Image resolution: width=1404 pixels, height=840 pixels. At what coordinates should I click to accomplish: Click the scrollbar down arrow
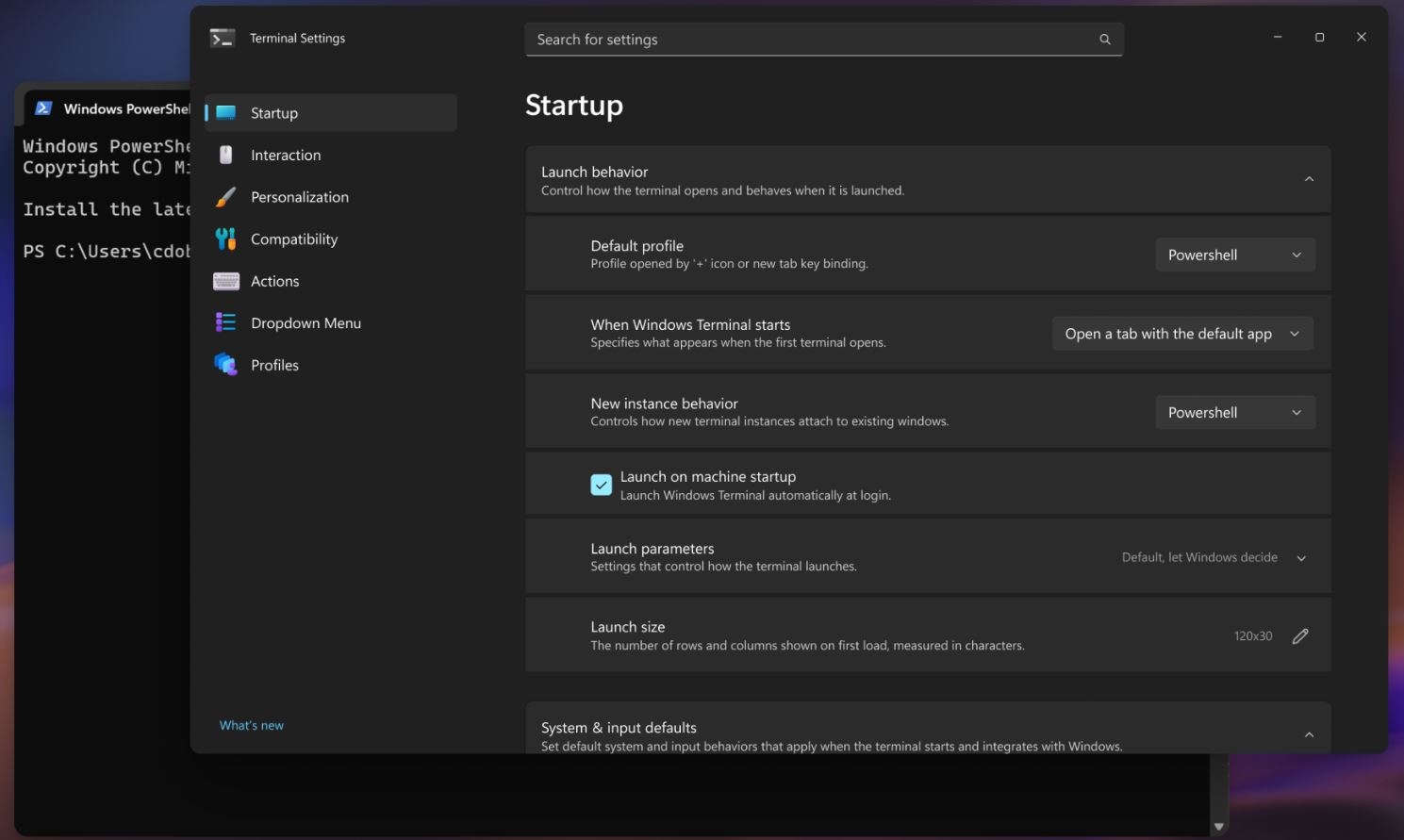click(1217, 824)
